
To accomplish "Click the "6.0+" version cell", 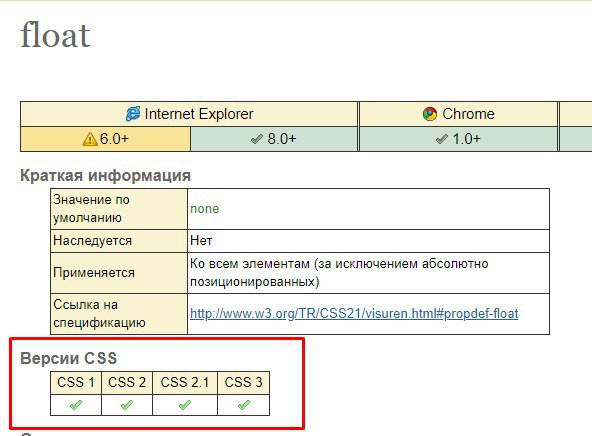I will point(105,139).
